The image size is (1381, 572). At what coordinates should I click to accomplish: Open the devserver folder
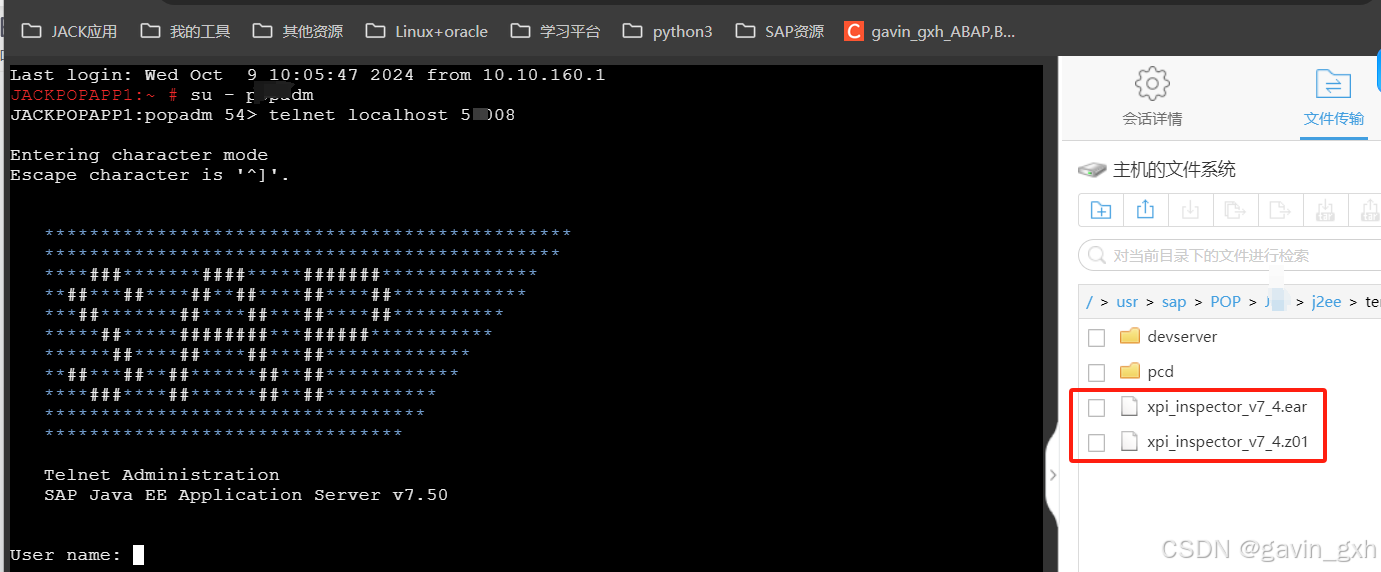(1182, 337)
